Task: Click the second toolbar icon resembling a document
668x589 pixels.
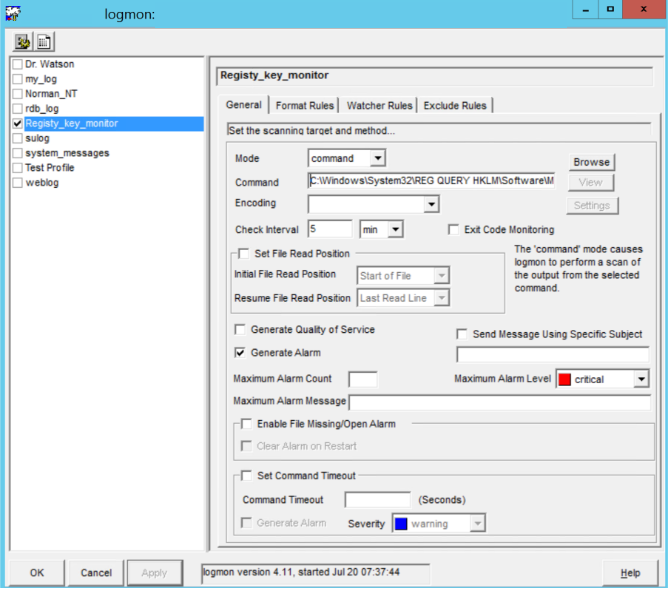Action: (x=45, y=42)
